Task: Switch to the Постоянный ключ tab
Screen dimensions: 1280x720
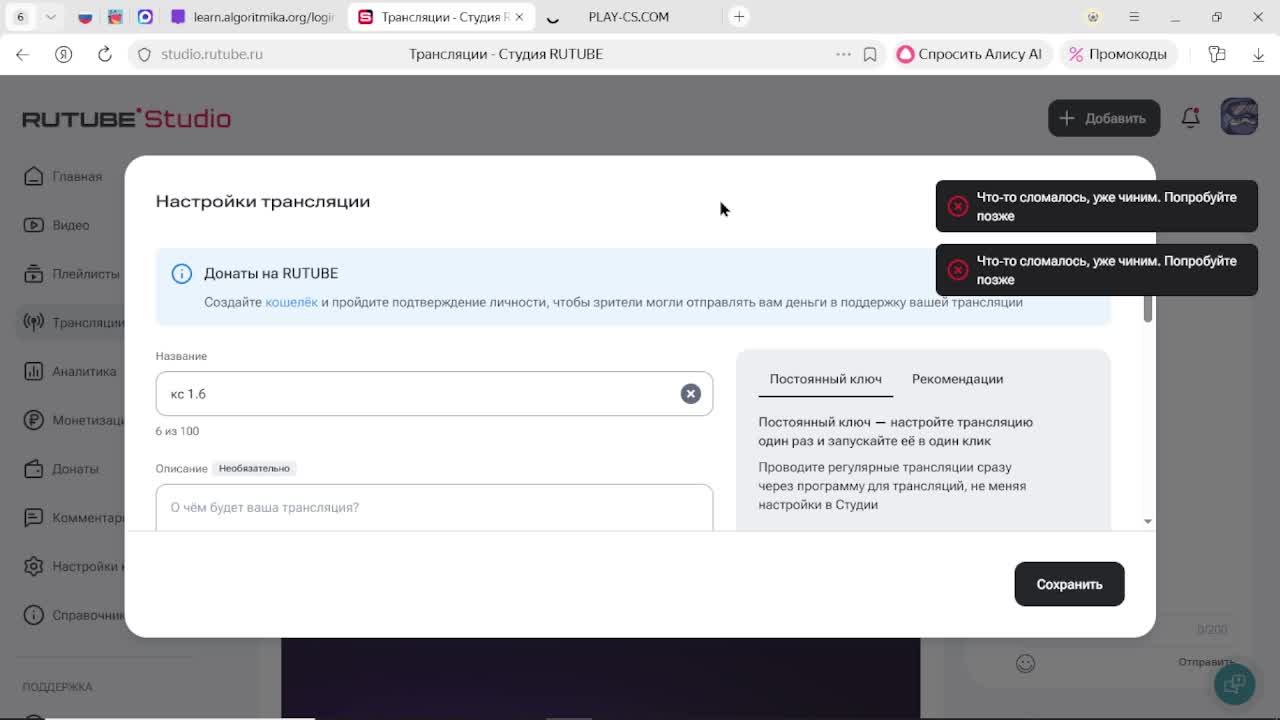Action: (x=826, y=379)
